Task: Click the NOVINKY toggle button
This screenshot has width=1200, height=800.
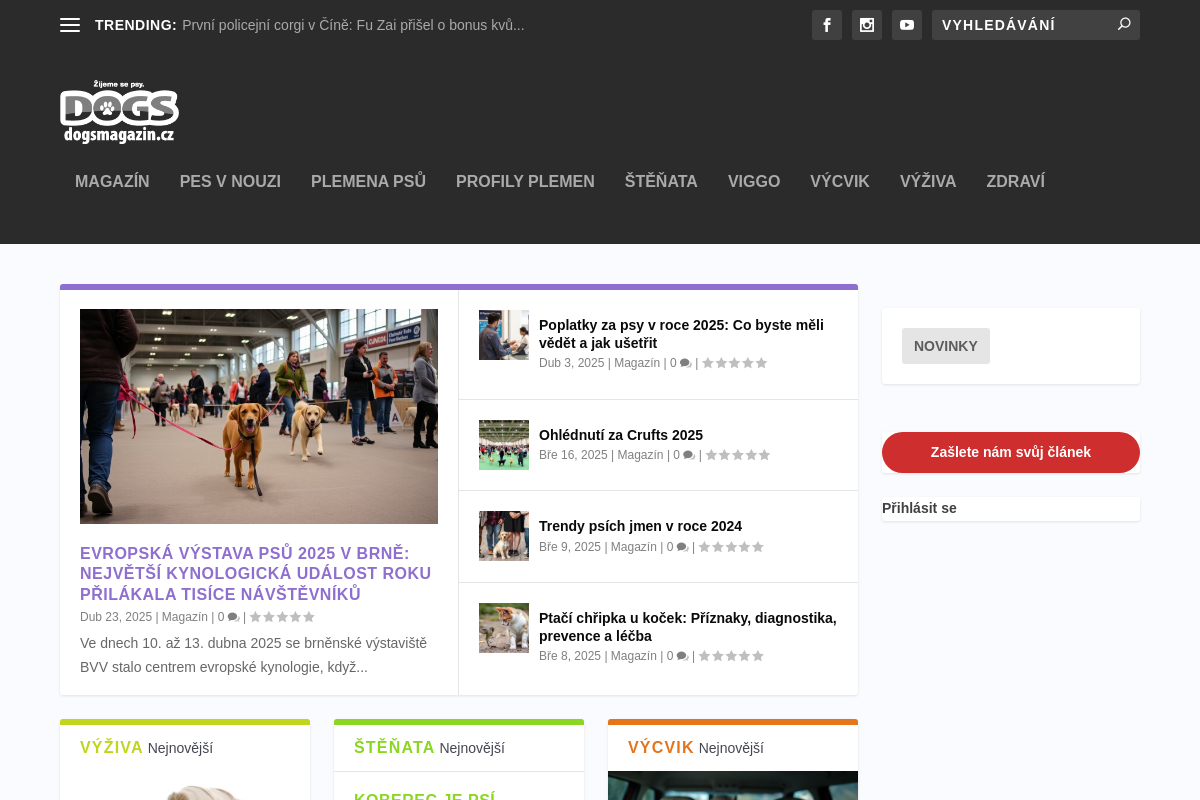Action: [945, 345]
